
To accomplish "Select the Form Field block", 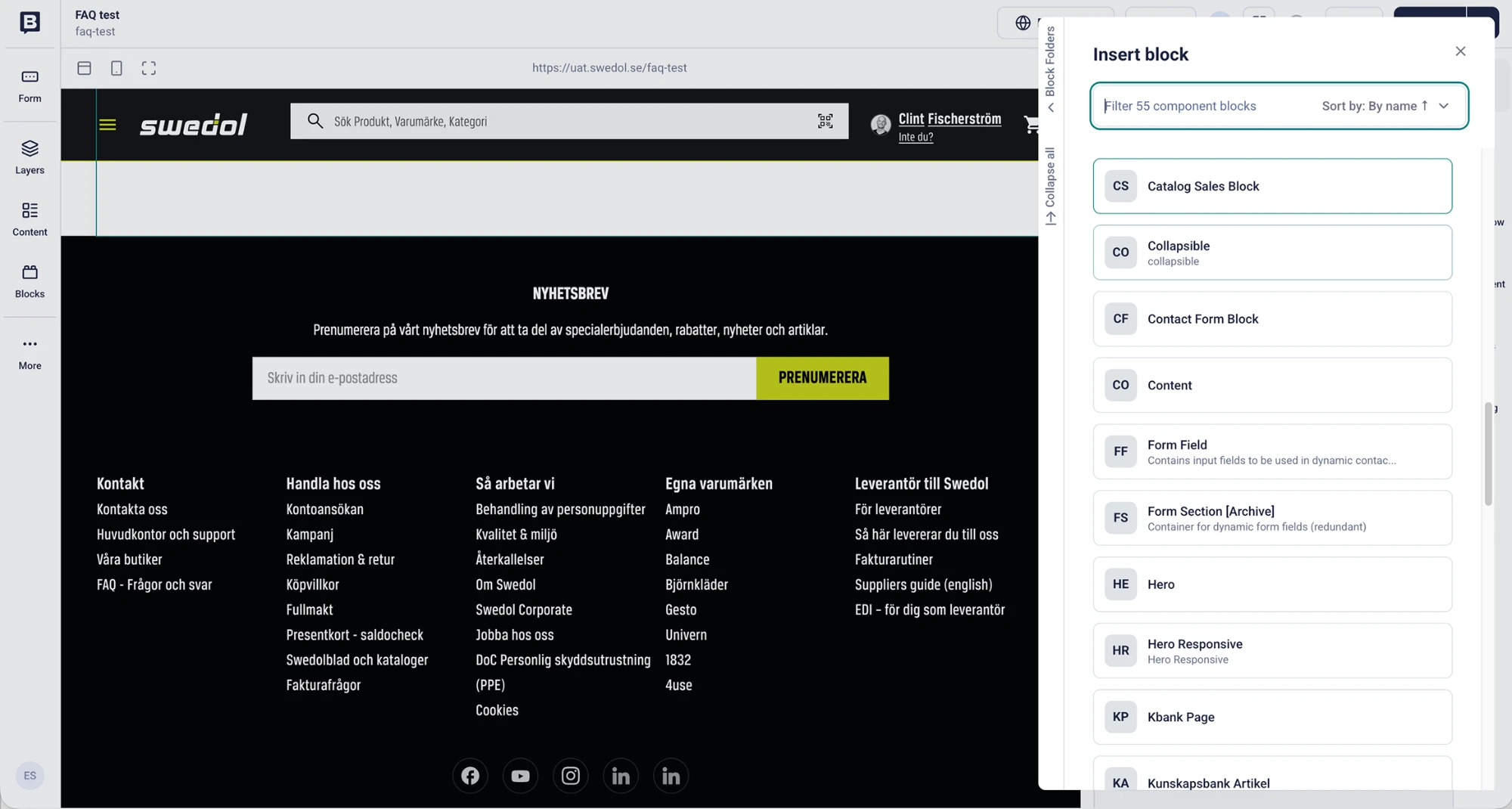I will [1272, 451].
